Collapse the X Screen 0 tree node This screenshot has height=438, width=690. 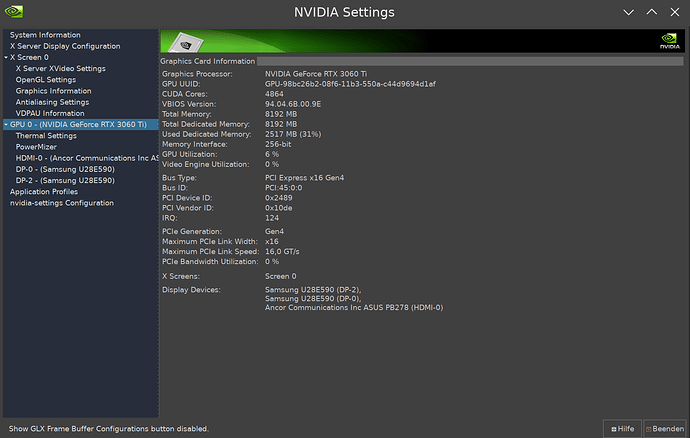click(6, 57)
